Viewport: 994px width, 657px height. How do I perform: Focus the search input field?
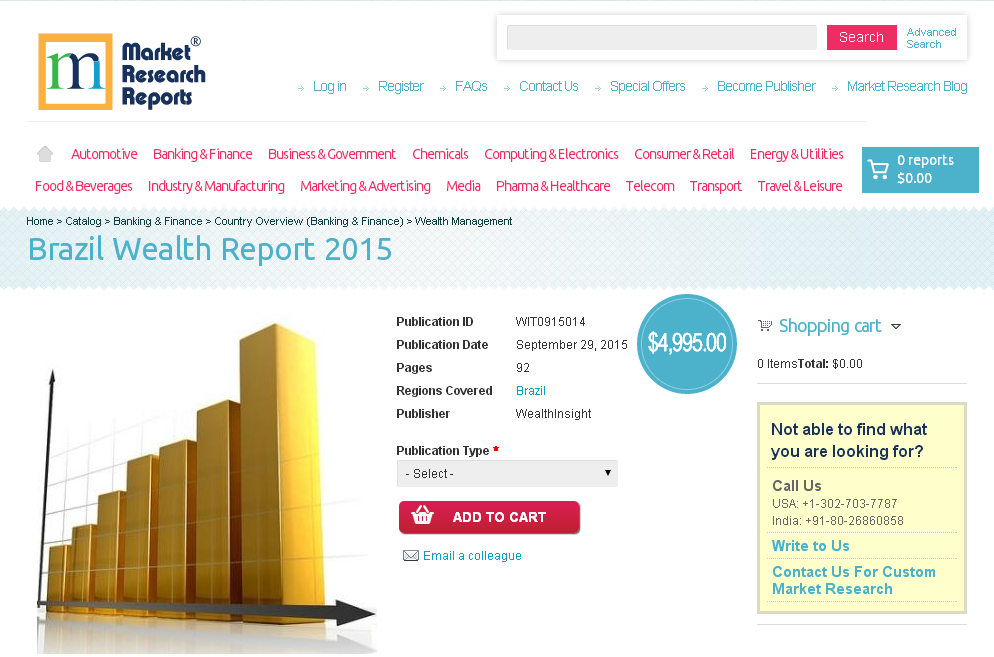(x=662, y=37)
